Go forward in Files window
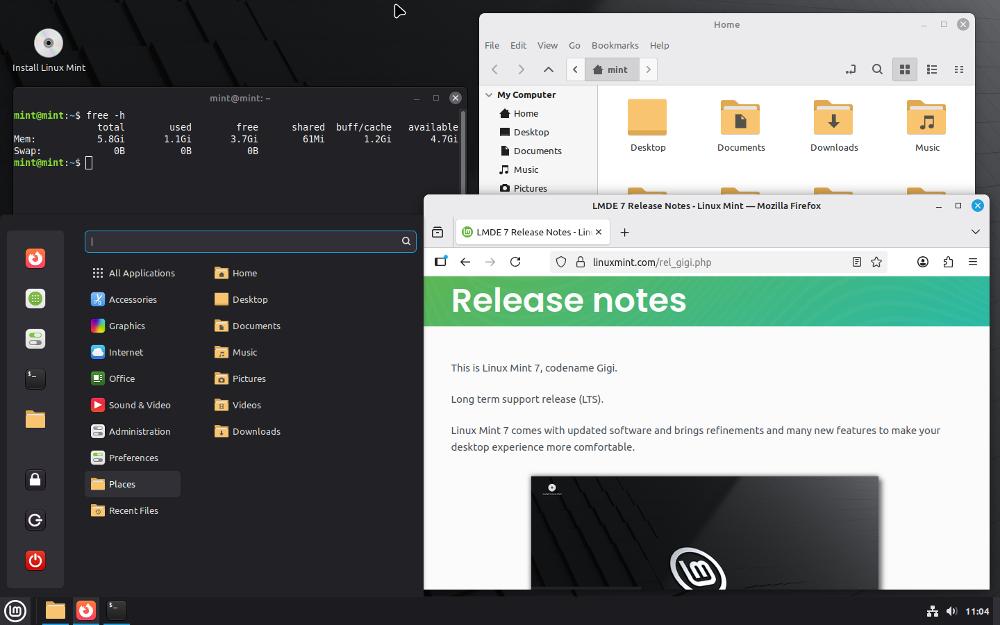Screen dimensions: 1000x625 click(x=522, y=70)
